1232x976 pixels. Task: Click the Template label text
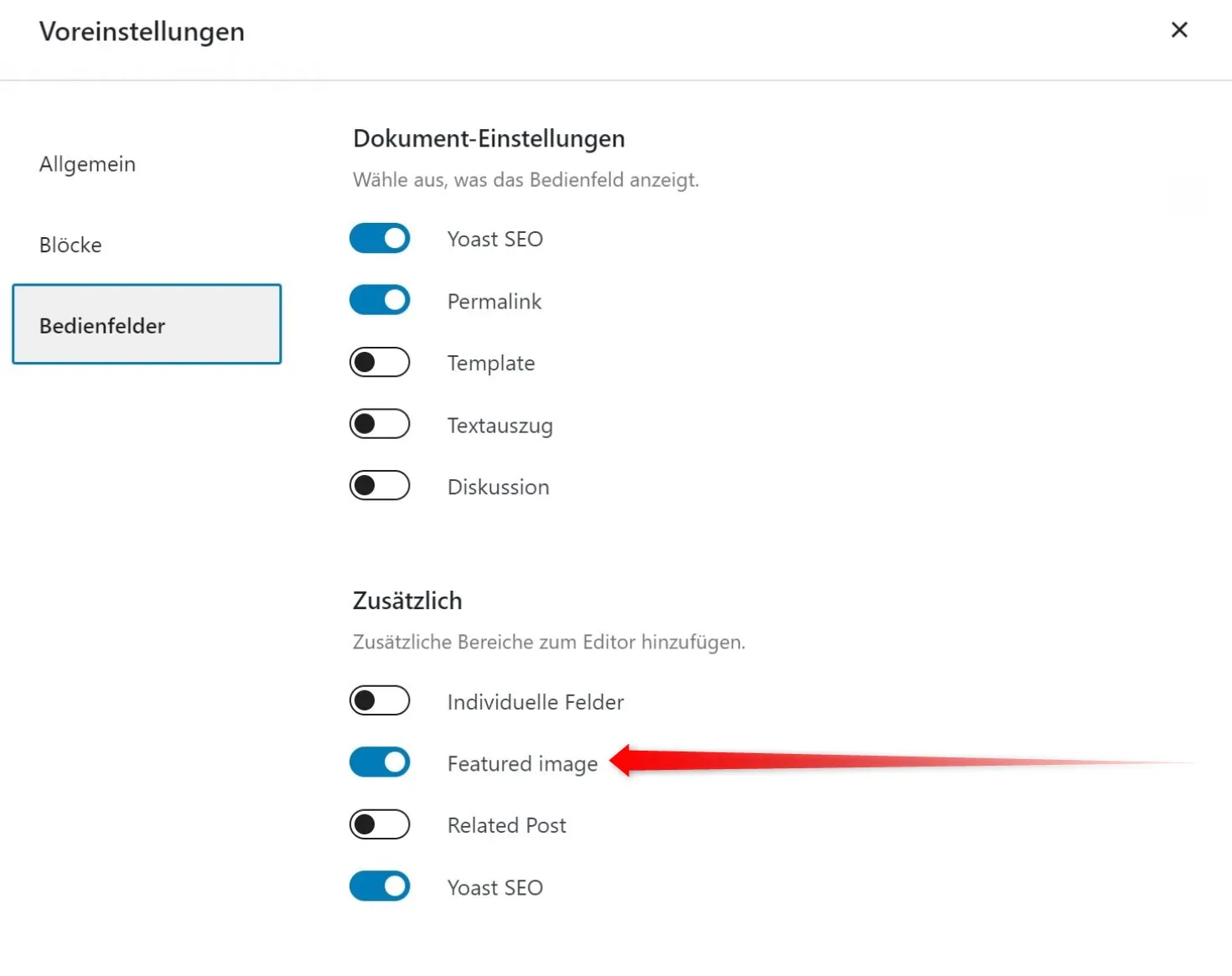tap(491, 364)
